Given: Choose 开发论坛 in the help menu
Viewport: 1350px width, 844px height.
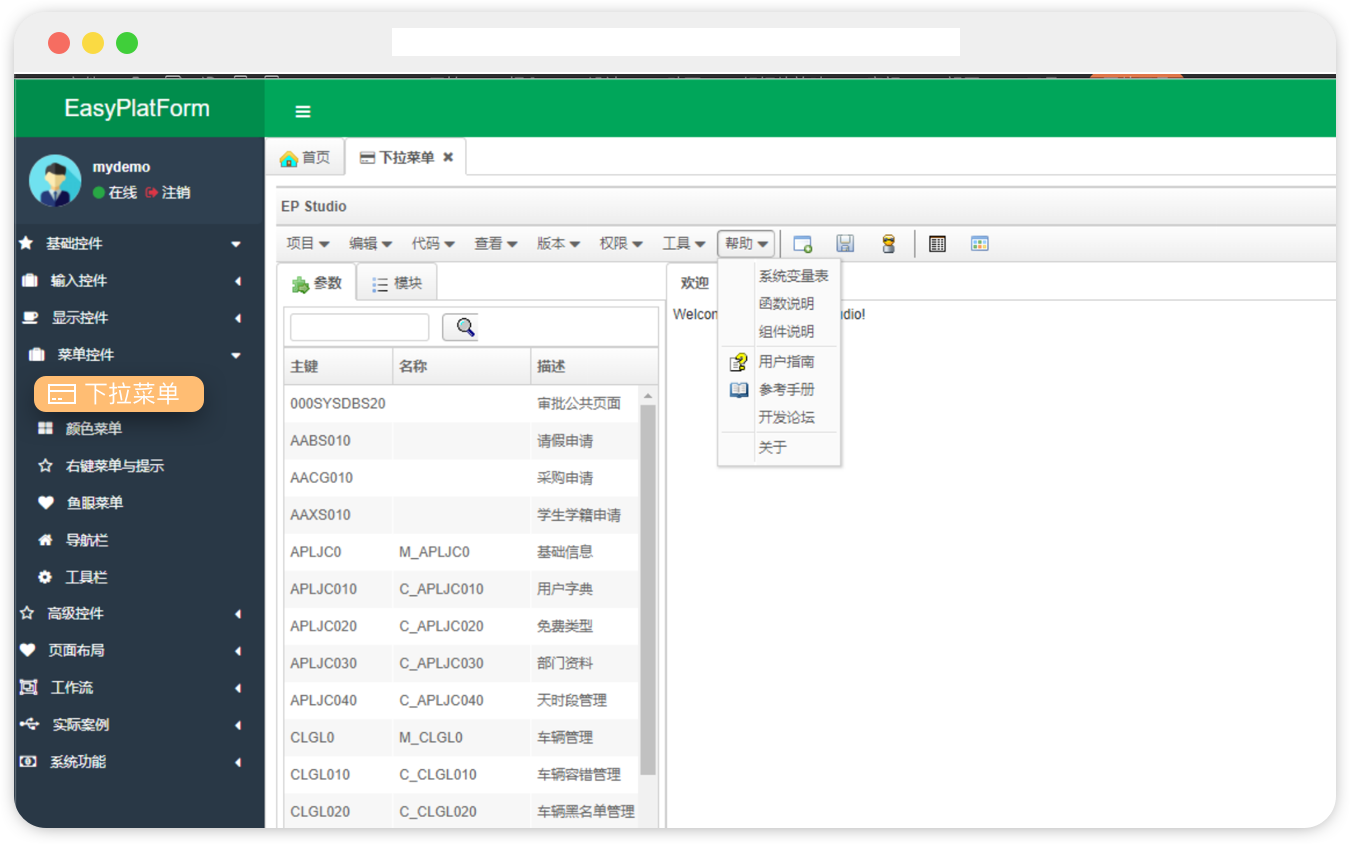Looking at the screenshot, I should pos(779,418).
